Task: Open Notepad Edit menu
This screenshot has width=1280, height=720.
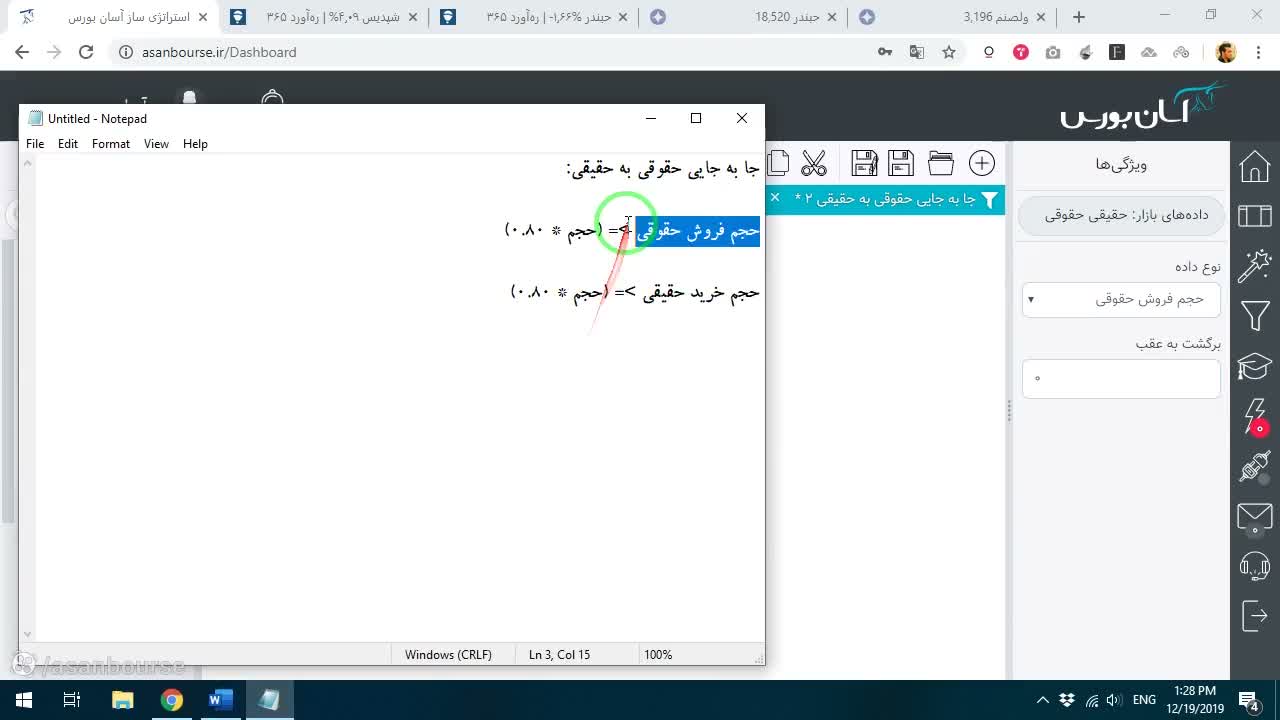Action: (68, 144)
